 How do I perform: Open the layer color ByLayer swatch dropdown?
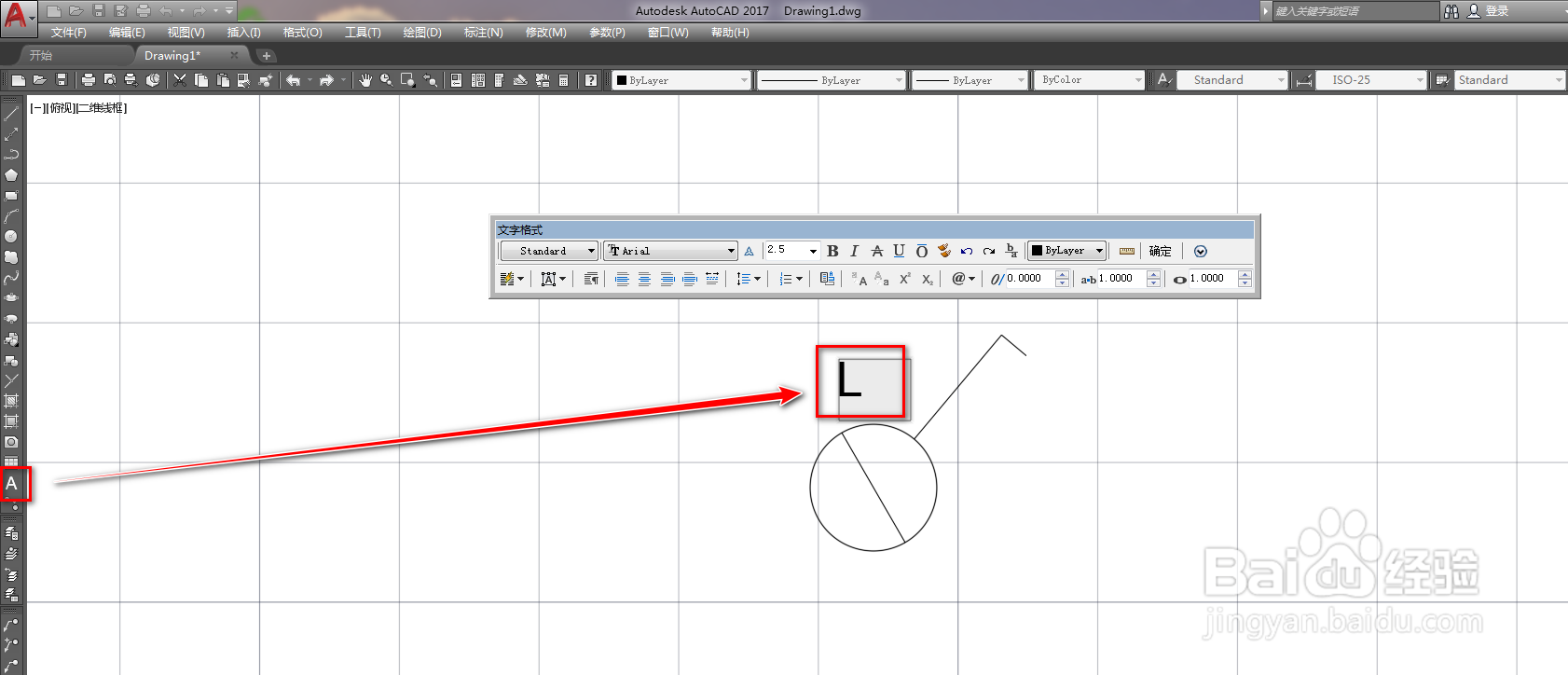click(x=681, y=80)
